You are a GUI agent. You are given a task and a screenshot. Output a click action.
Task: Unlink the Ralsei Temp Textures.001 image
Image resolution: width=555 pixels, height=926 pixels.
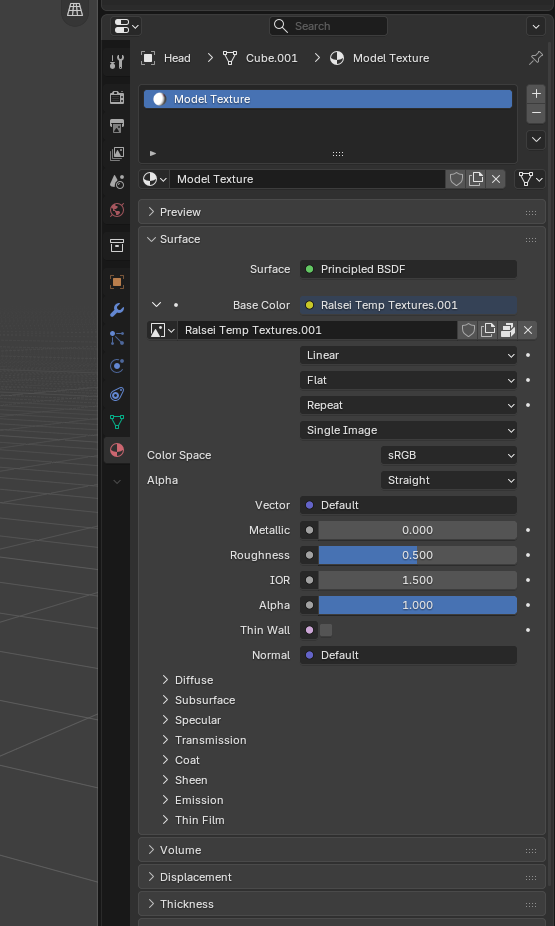click(528, 330)
